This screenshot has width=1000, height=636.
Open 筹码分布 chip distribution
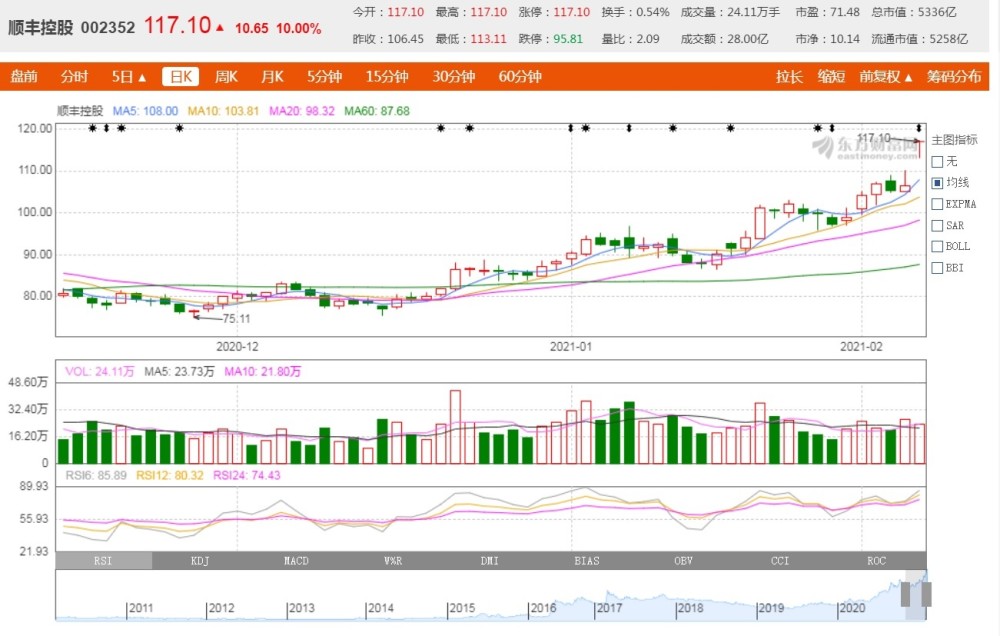click(953, 77)
